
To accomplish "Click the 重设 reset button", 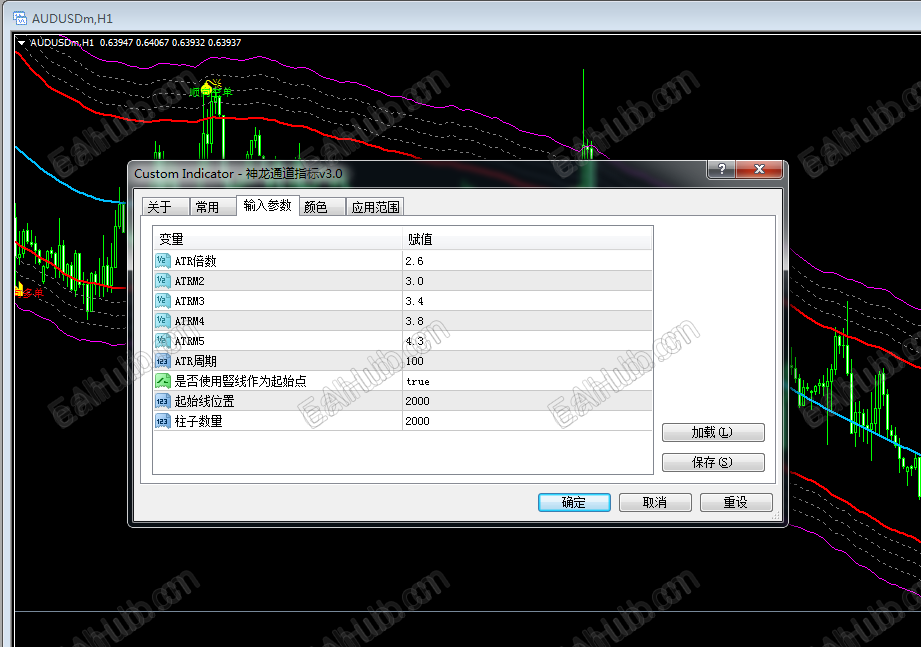I will pos(736,502).
